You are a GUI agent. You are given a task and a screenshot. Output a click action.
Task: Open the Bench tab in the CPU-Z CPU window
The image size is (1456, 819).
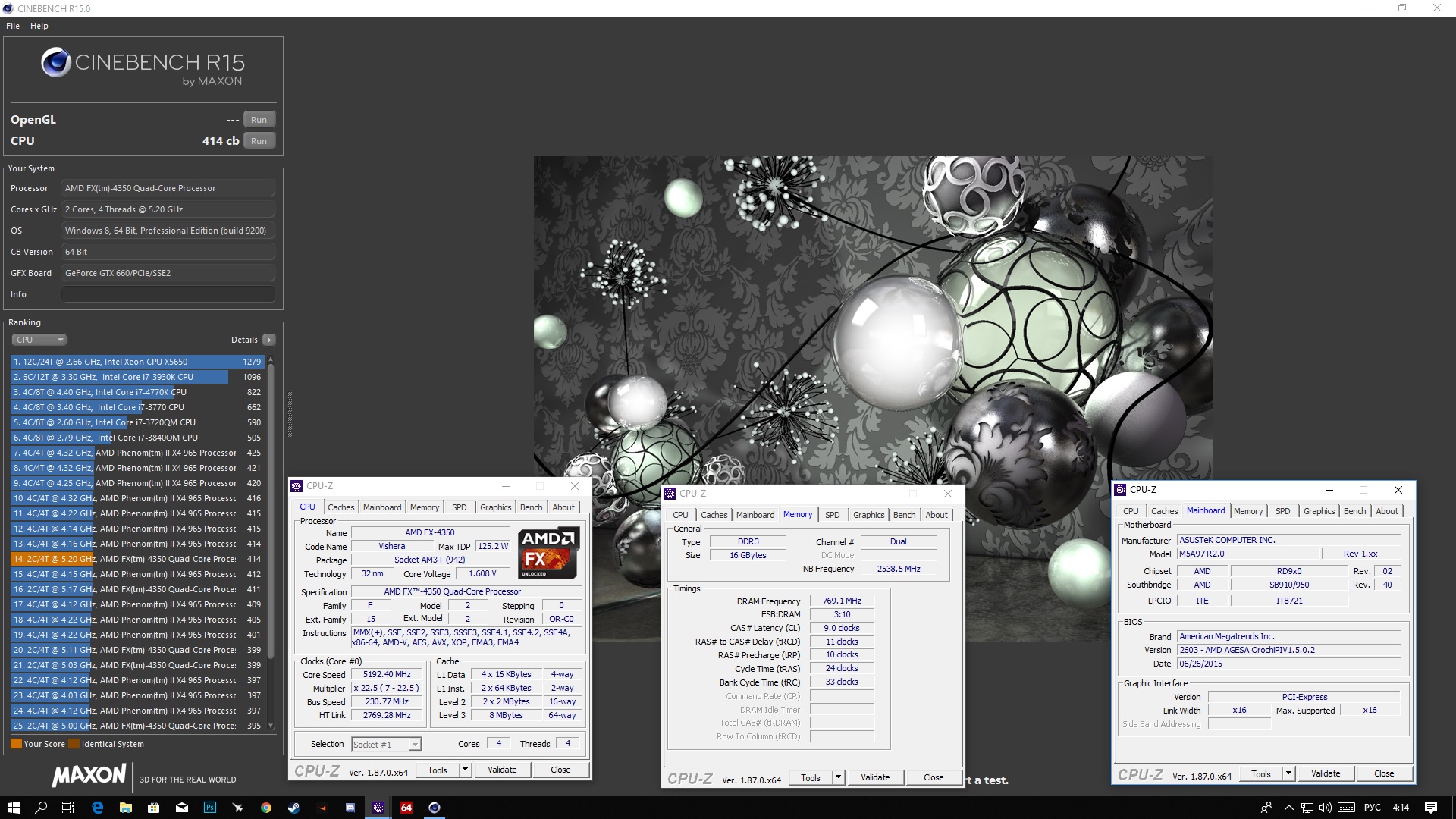(532, 507)
